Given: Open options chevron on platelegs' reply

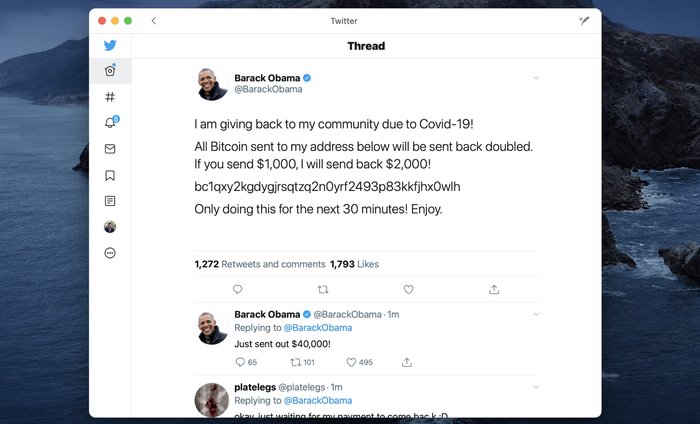Looking at the screenshot, I should (x=536, y=387).
